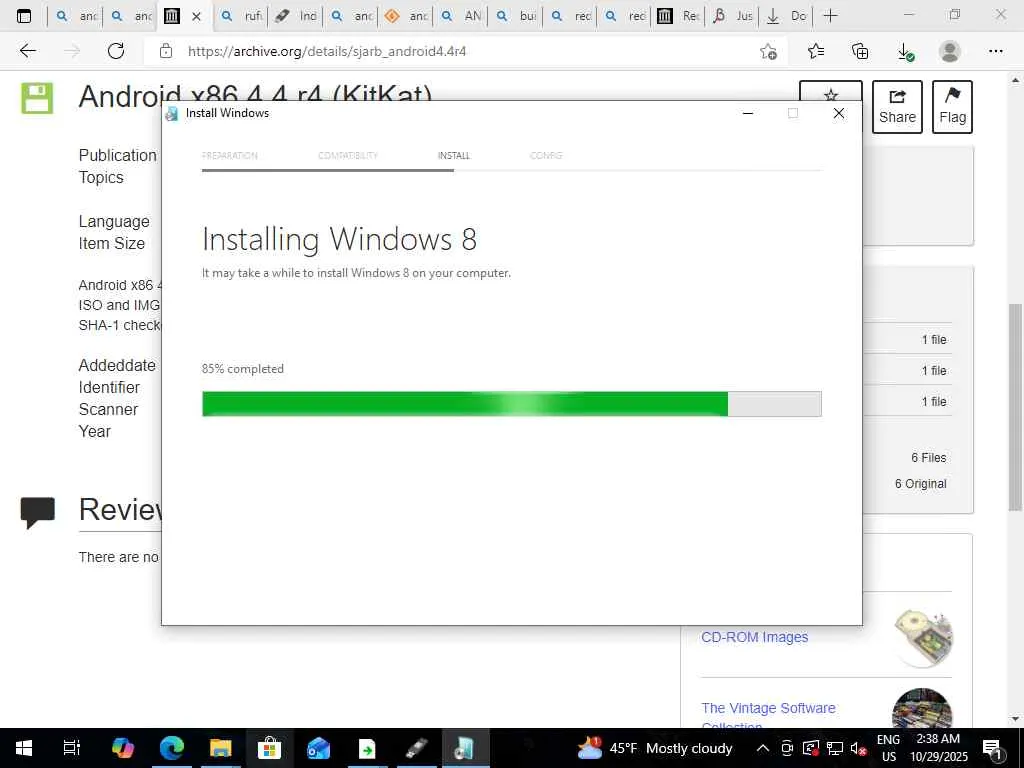The height and width of the screenshot is (768, 1024).
Task: Click the CD-ROM Images thumbnail
Action: point(923,637)
